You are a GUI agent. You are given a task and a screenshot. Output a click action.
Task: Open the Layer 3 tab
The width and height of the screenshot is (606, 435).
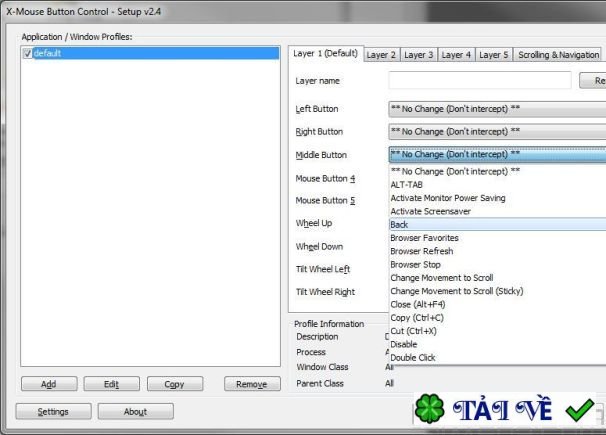tap(419, 55)
